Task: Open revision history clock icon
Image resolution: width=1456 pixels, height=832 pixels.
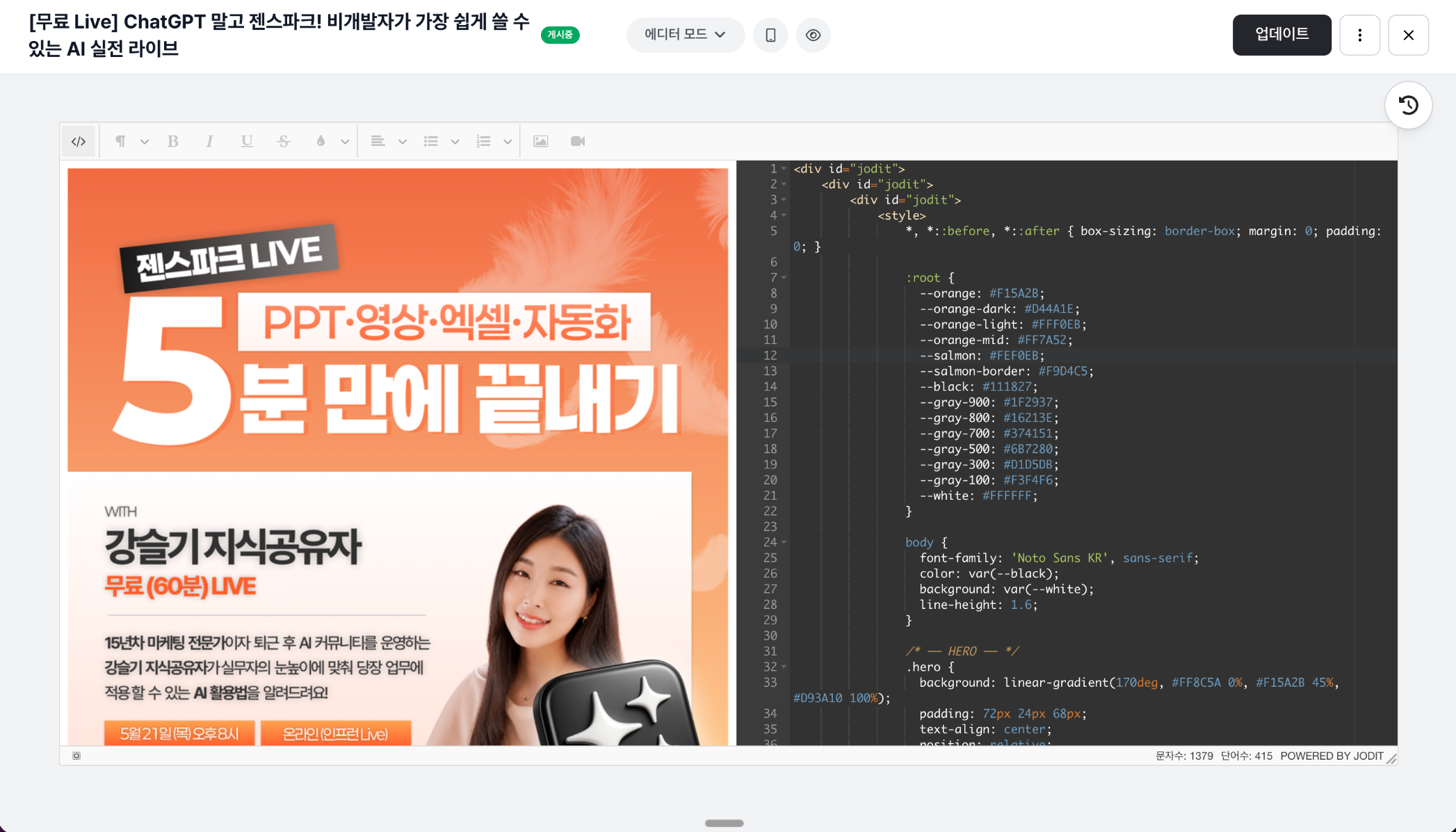Action: (1409, 105)
